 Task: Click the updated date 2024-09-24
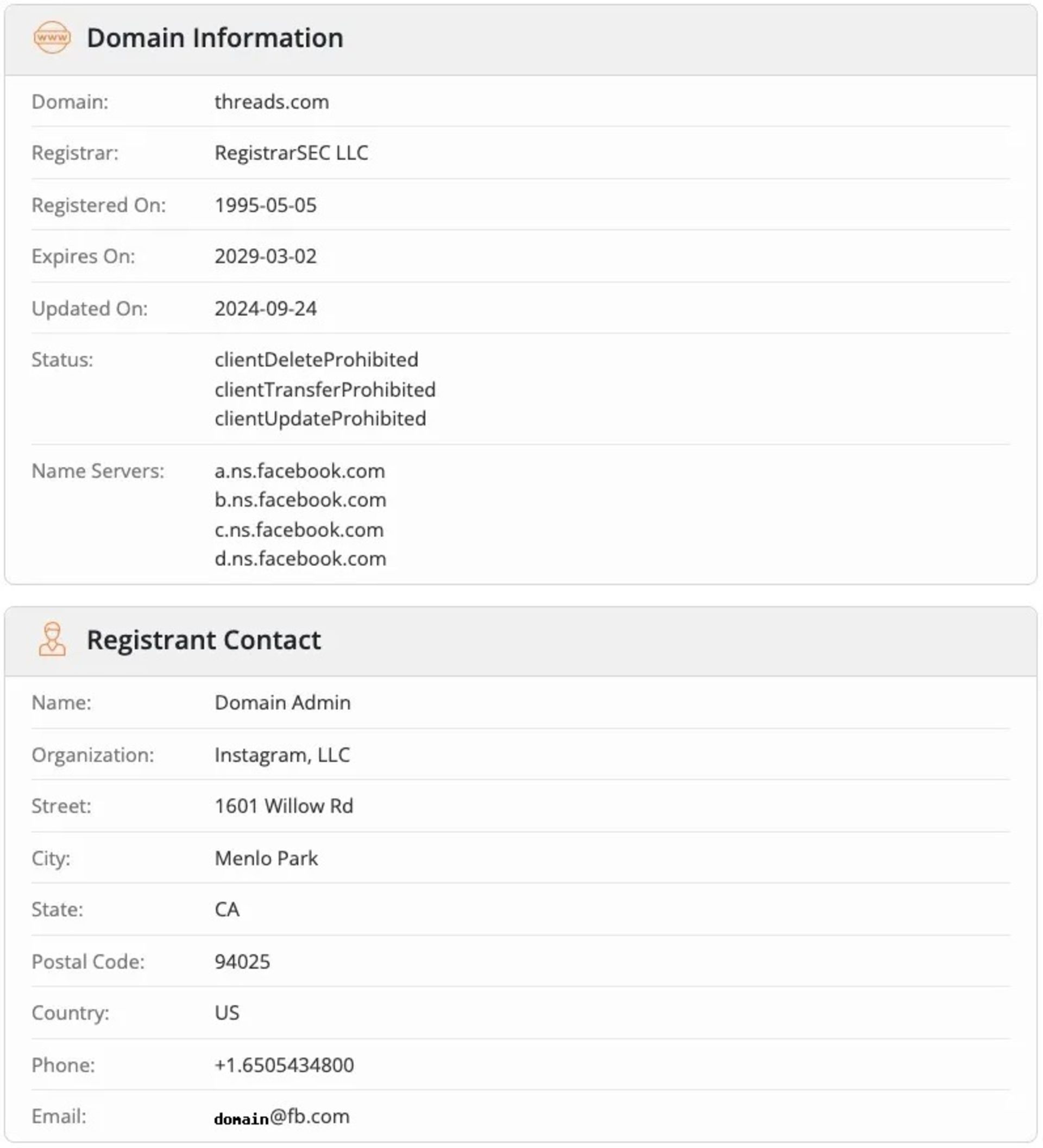point(265,309)
